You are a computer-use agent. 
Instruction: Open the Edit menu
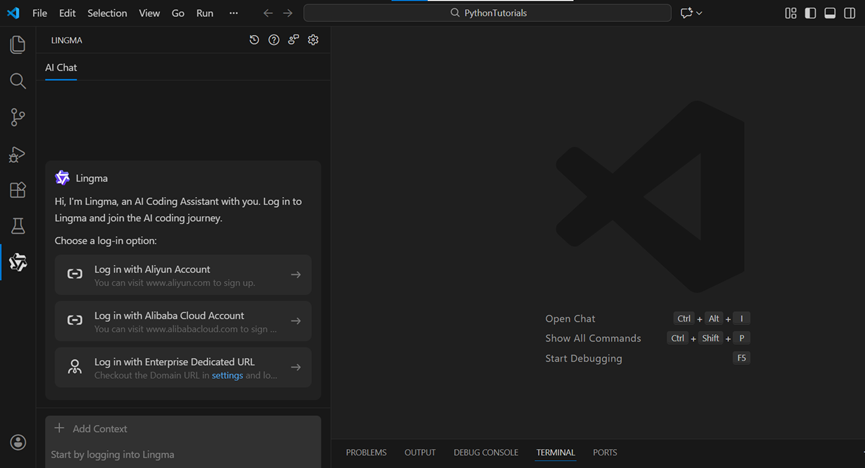[x=67, y=13]
